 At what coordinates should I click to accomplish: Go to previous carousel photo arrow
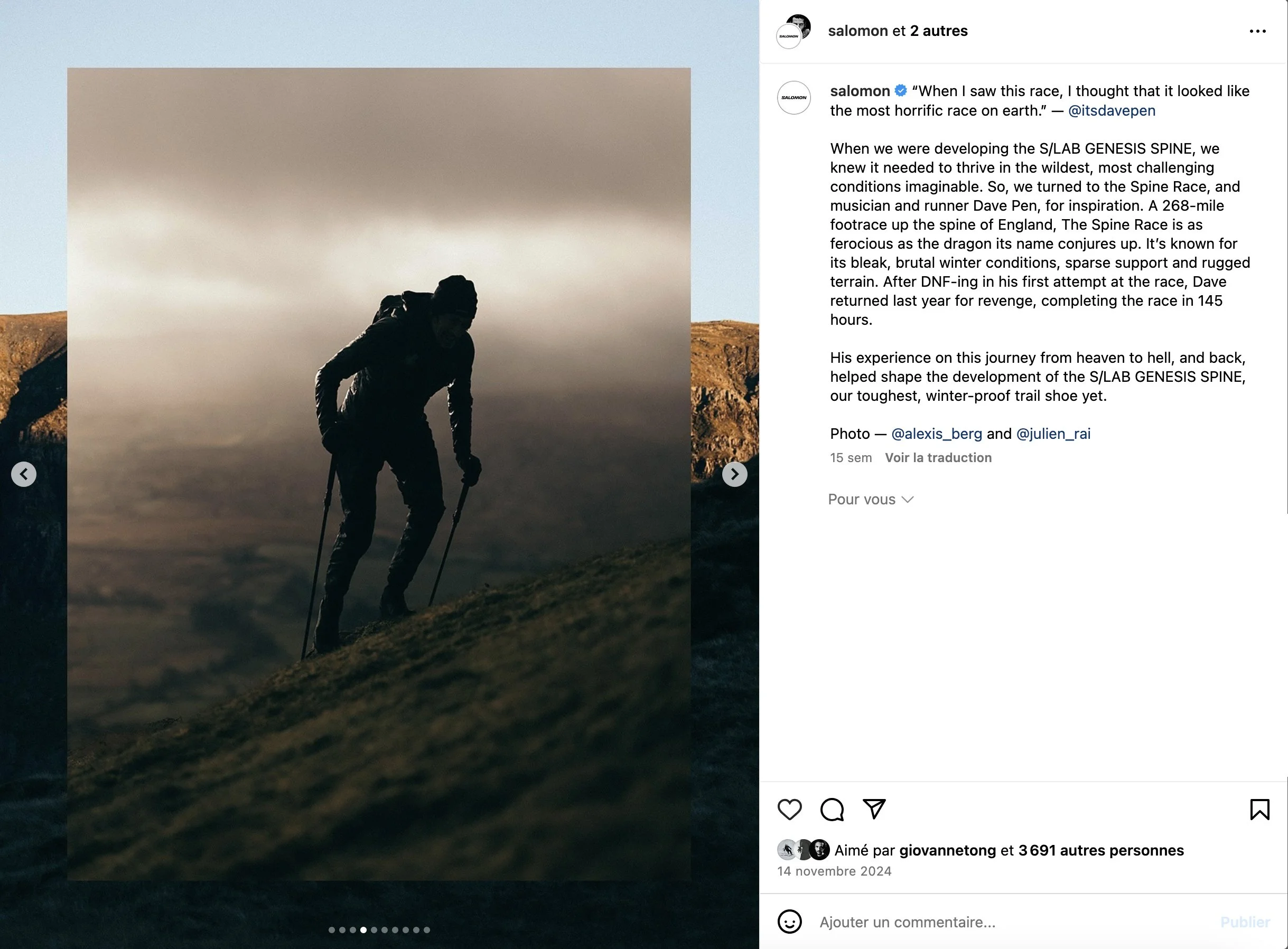24,474
